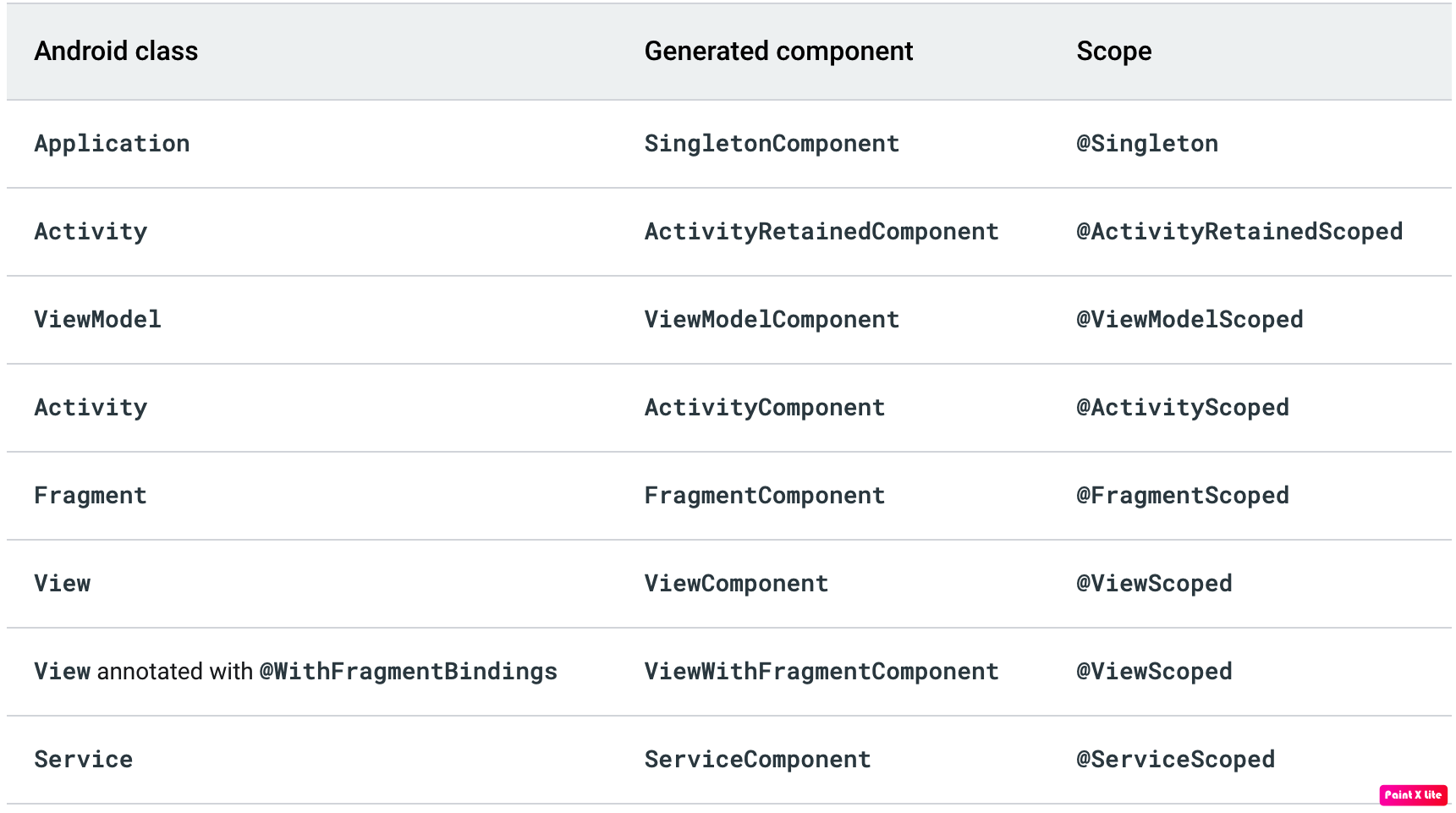The width and height of the screenshot is (1456, 813).
Task: Click the FragmentComponent entry
Action: pos(765,496)
